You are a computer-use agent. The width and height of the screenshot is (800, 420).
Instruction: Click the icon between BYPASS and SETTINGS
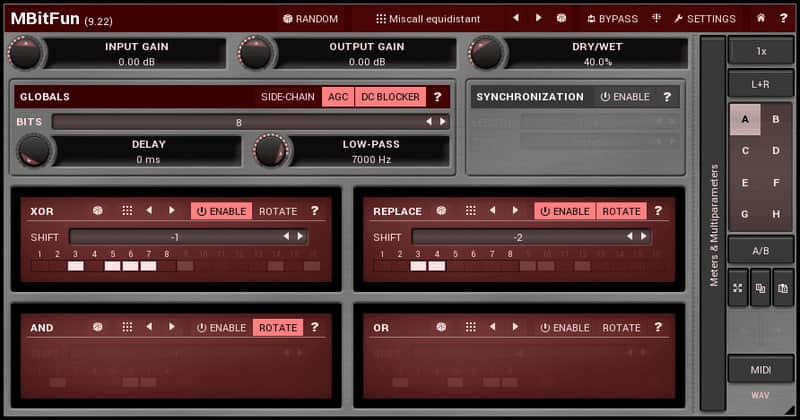(656, 18)
